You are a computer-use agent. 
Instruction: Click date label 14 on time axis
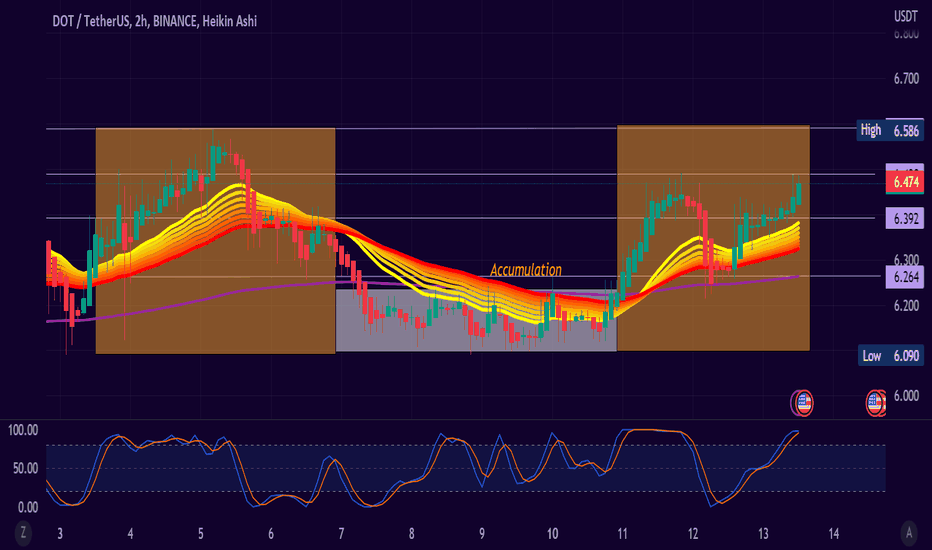pyautogui.click(x=833, y=533)
